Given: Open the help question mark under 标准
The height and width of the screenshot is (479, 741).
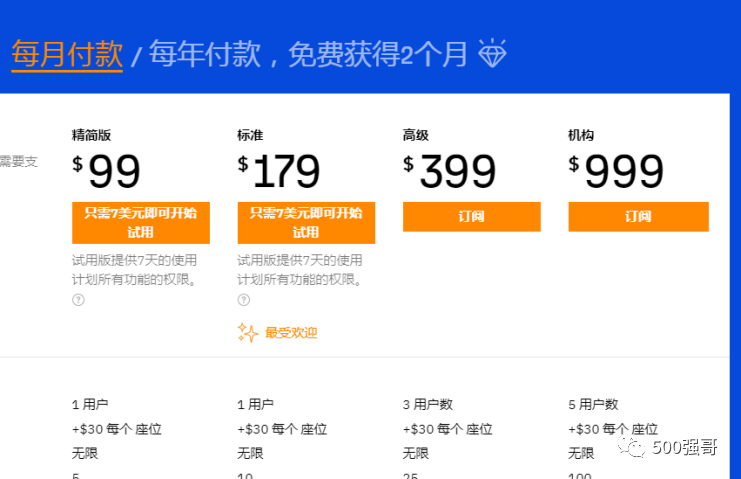Looking at the screenshot, I should tap(243, 299).
